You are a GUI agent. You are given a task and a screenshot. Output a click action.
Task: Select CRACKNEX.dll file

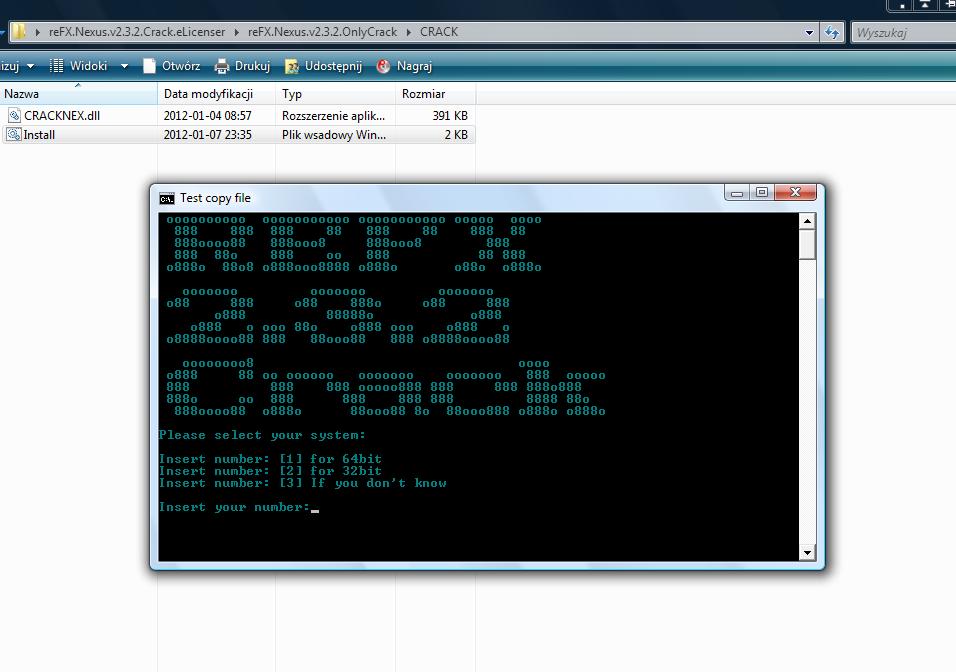62,115
